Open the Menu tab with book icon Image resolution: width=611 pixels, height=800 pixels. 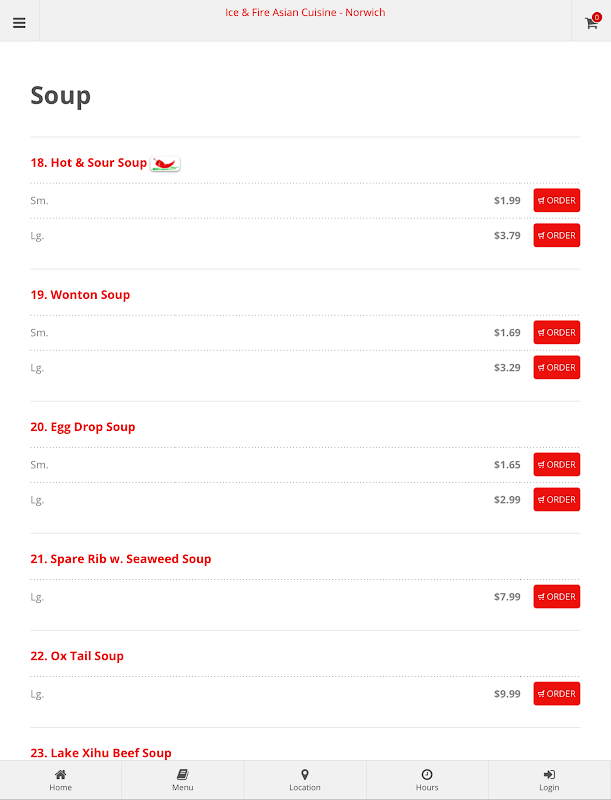[183, 780]
